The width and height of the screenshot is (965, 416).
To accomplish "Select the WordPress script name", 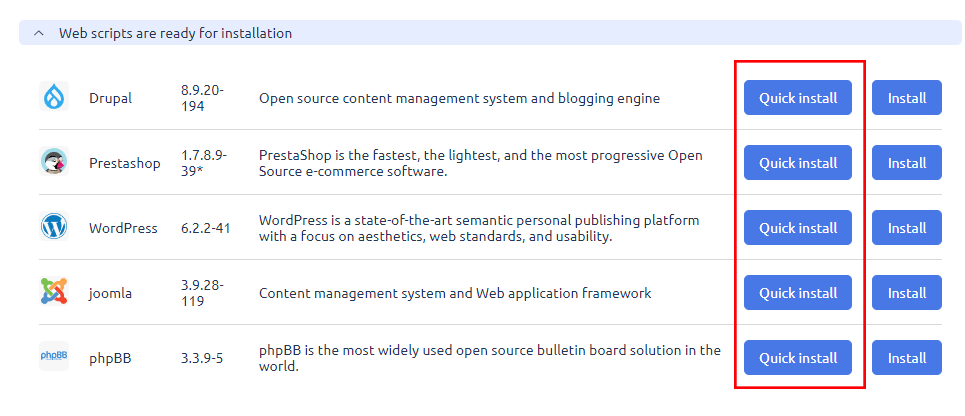I will click(x=123, y=228).
